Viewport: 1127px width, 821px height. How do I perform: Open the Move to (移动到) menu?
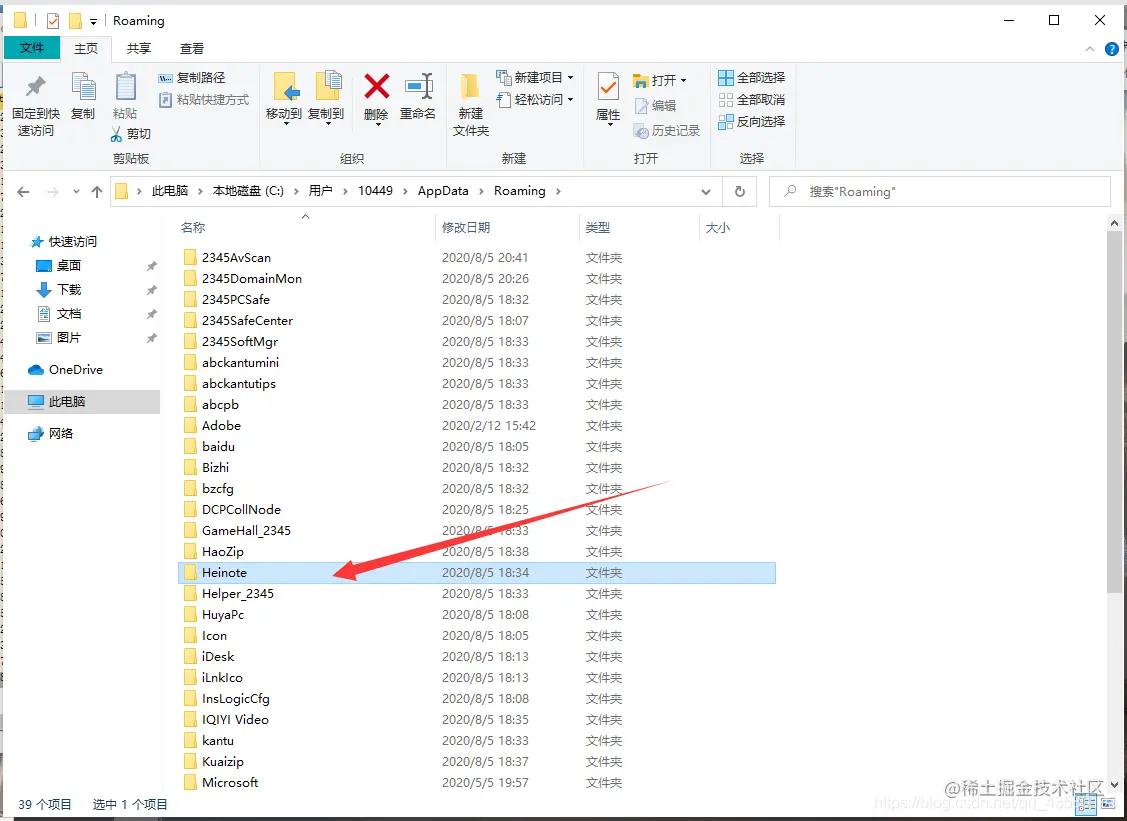click(284, 98)
